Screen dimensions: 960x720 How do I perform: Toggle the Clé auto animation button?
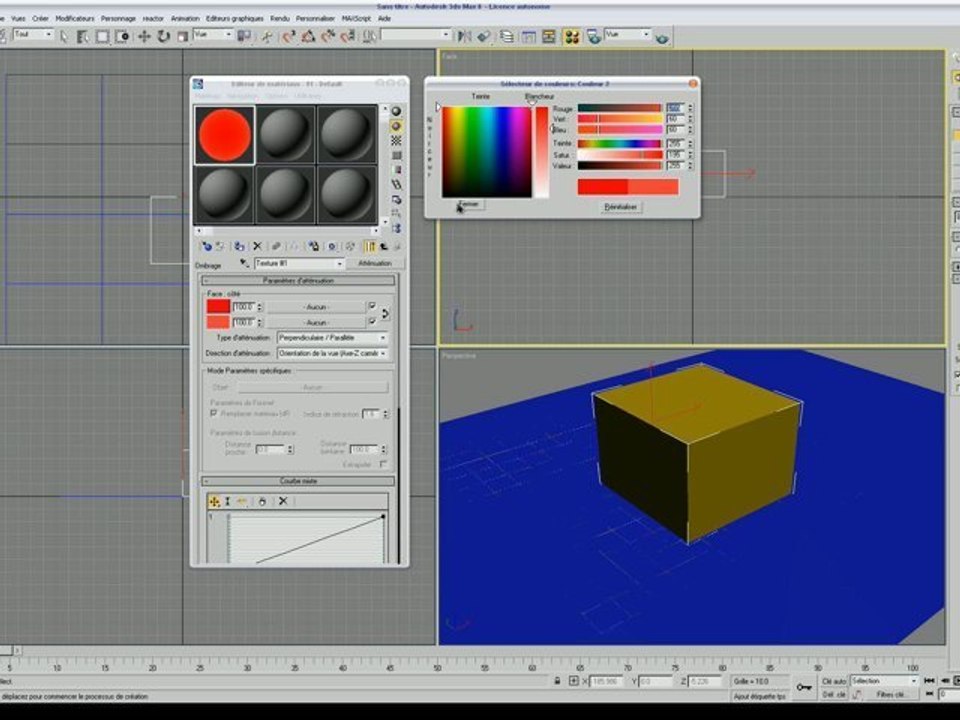click(x=833, y=681)
